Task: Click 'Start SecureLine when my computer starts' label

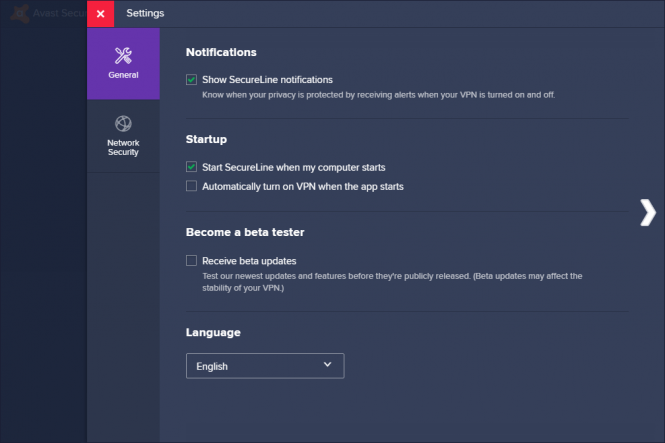Action: (293, 167)
